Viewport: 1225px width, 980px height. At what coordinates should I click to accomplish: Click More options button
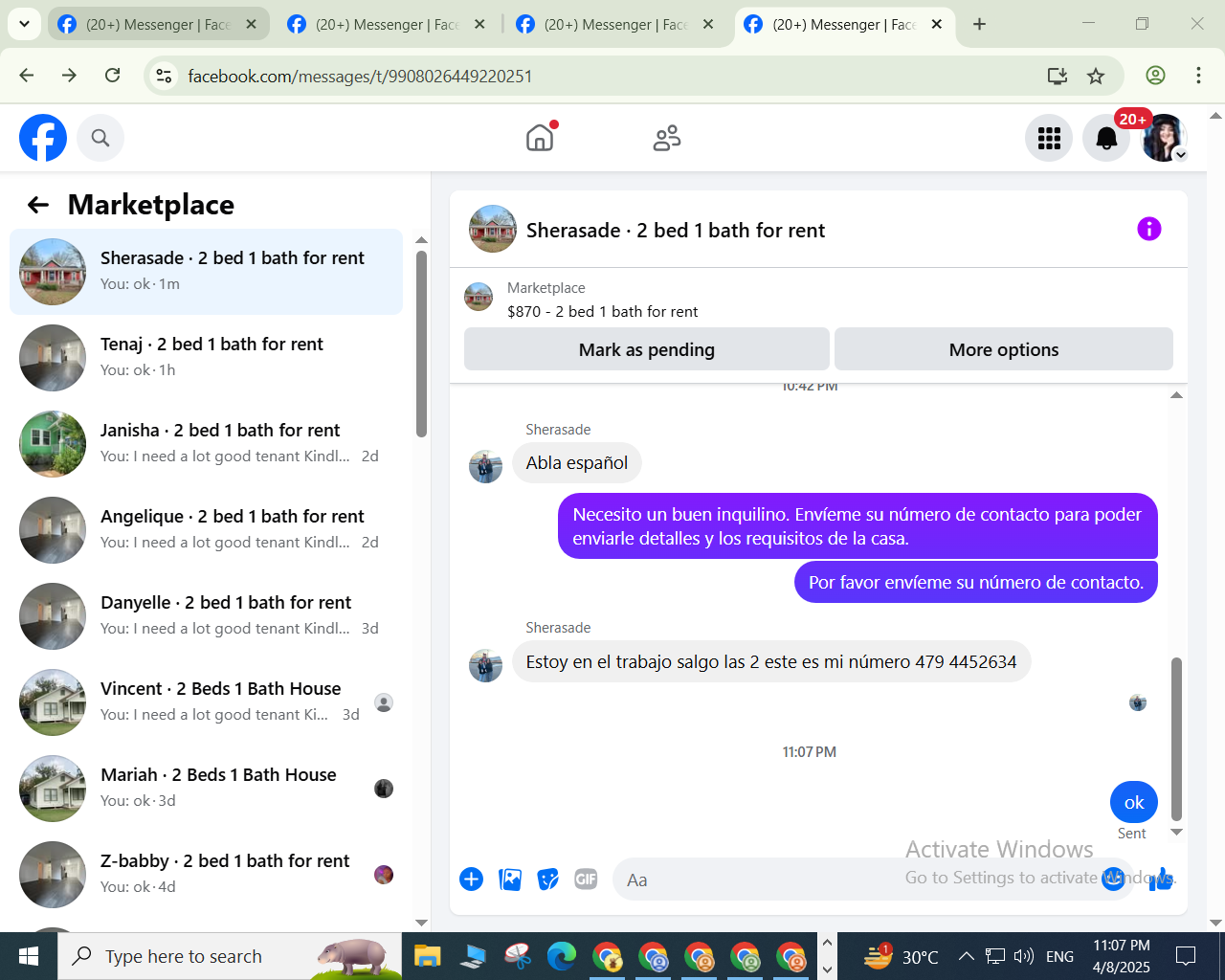click(1004, 349)
